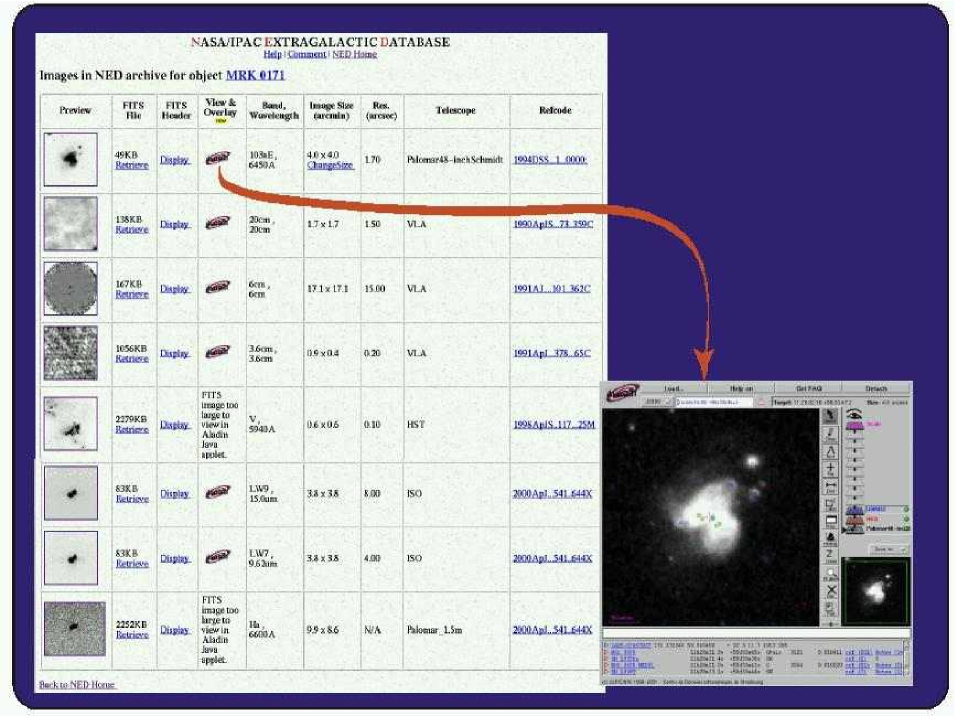Click the HST V-band preview thumbnail

point(70,424)
